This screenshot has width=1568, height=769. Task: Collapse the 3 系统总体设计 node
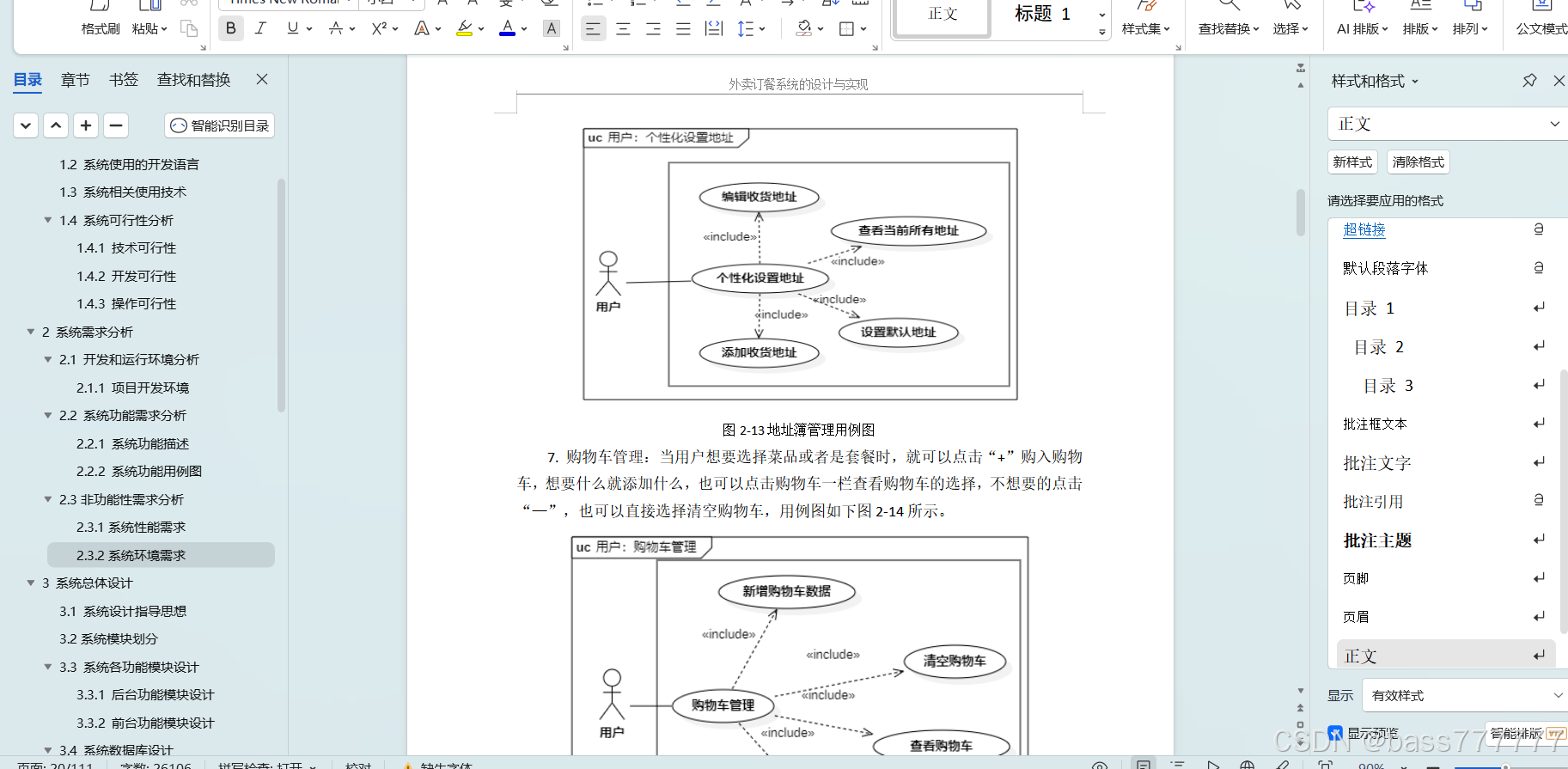pos(31,583)
